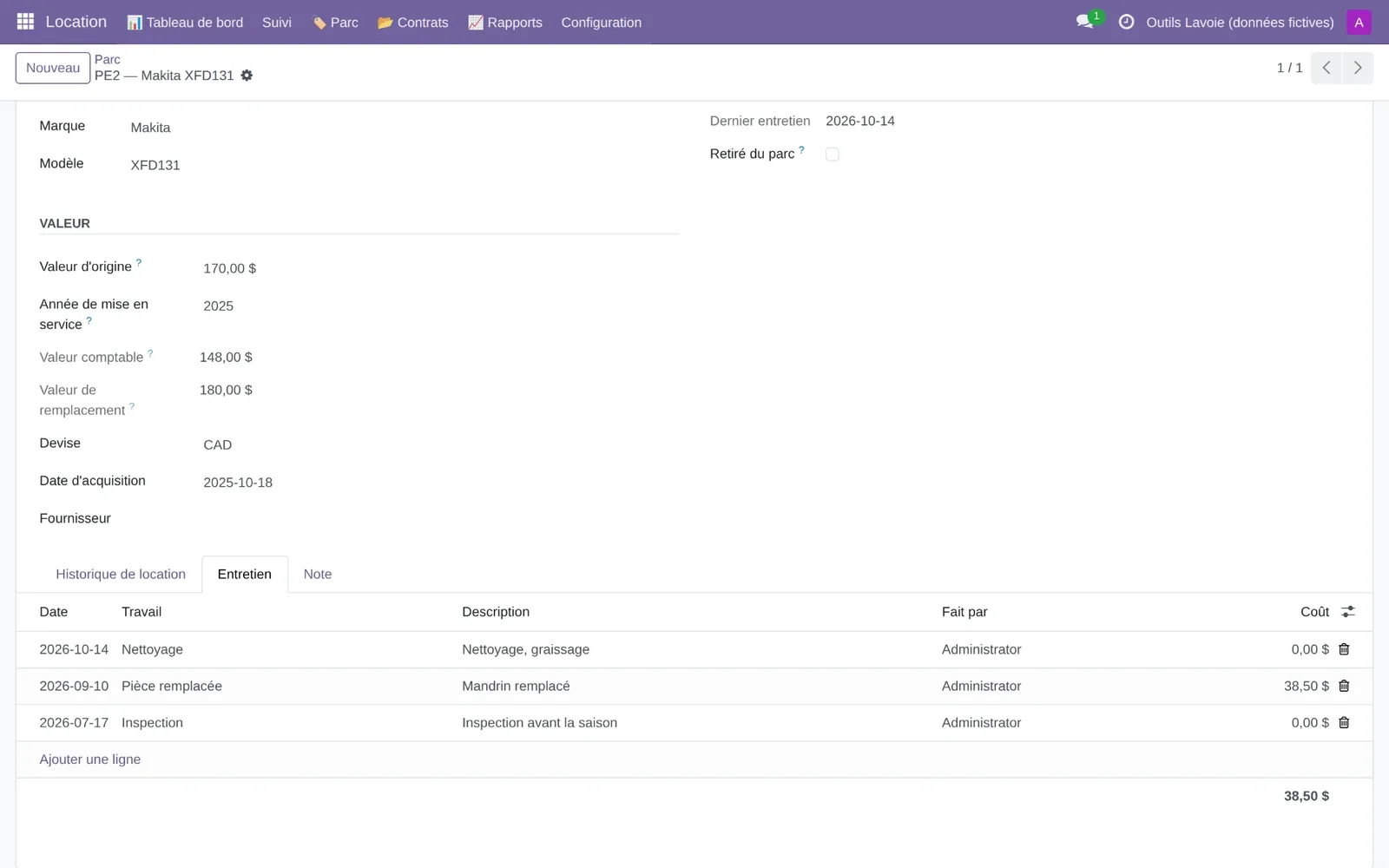Open the Suivi menu
Viewport: 1389px width, 868px height.
[277, 23]
